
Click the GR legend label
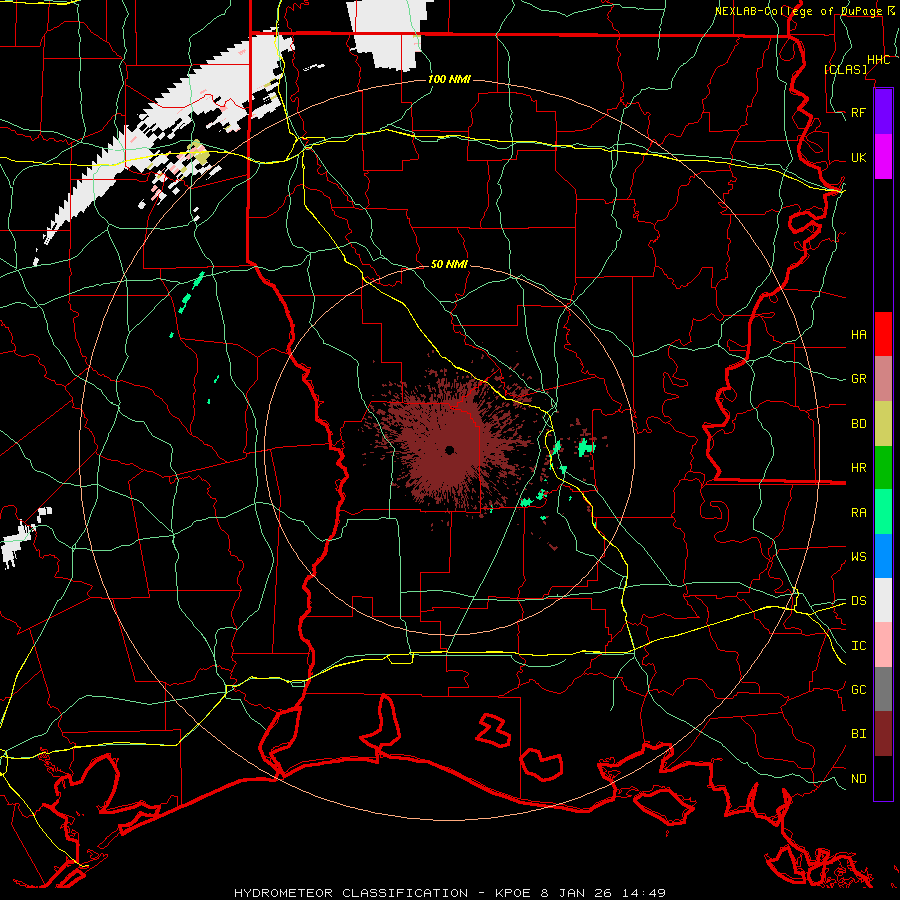tap(858, 379)
